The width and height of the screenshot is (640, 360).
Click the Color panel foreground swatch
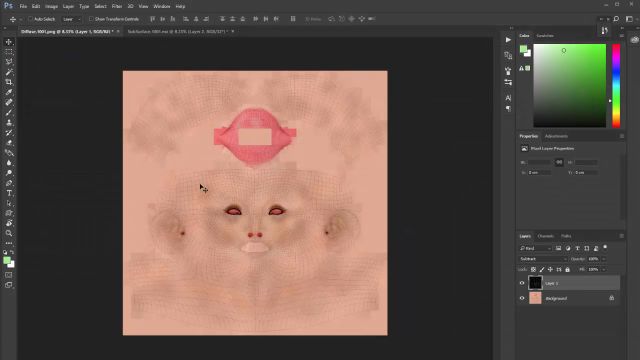coord(523,49)
